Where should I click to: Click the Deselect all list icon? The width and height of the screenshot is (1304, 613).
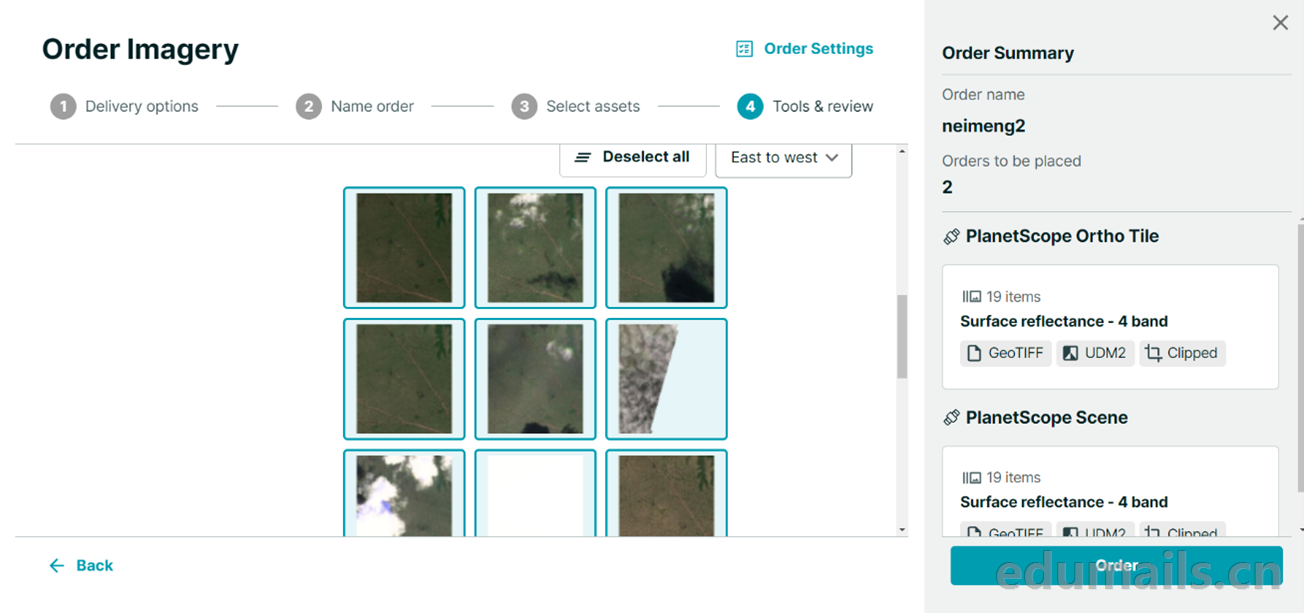(x=583, y=158)
